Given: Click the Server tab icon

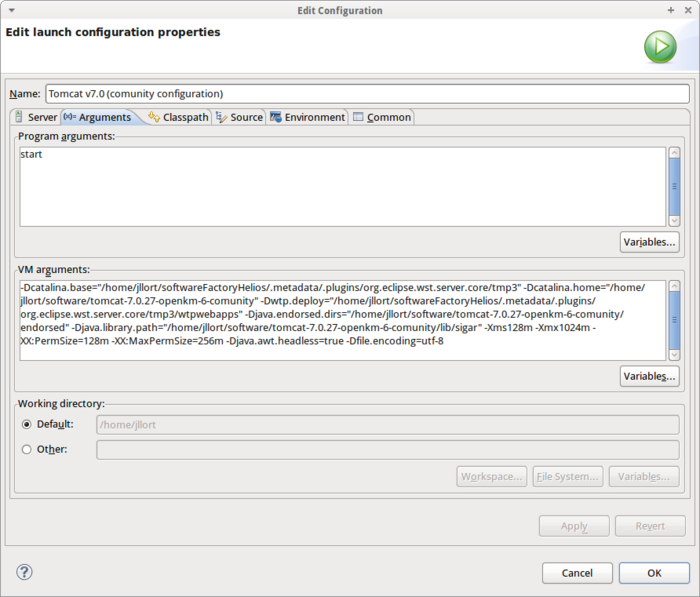Looking at the screenshot, I should [19, 117].
